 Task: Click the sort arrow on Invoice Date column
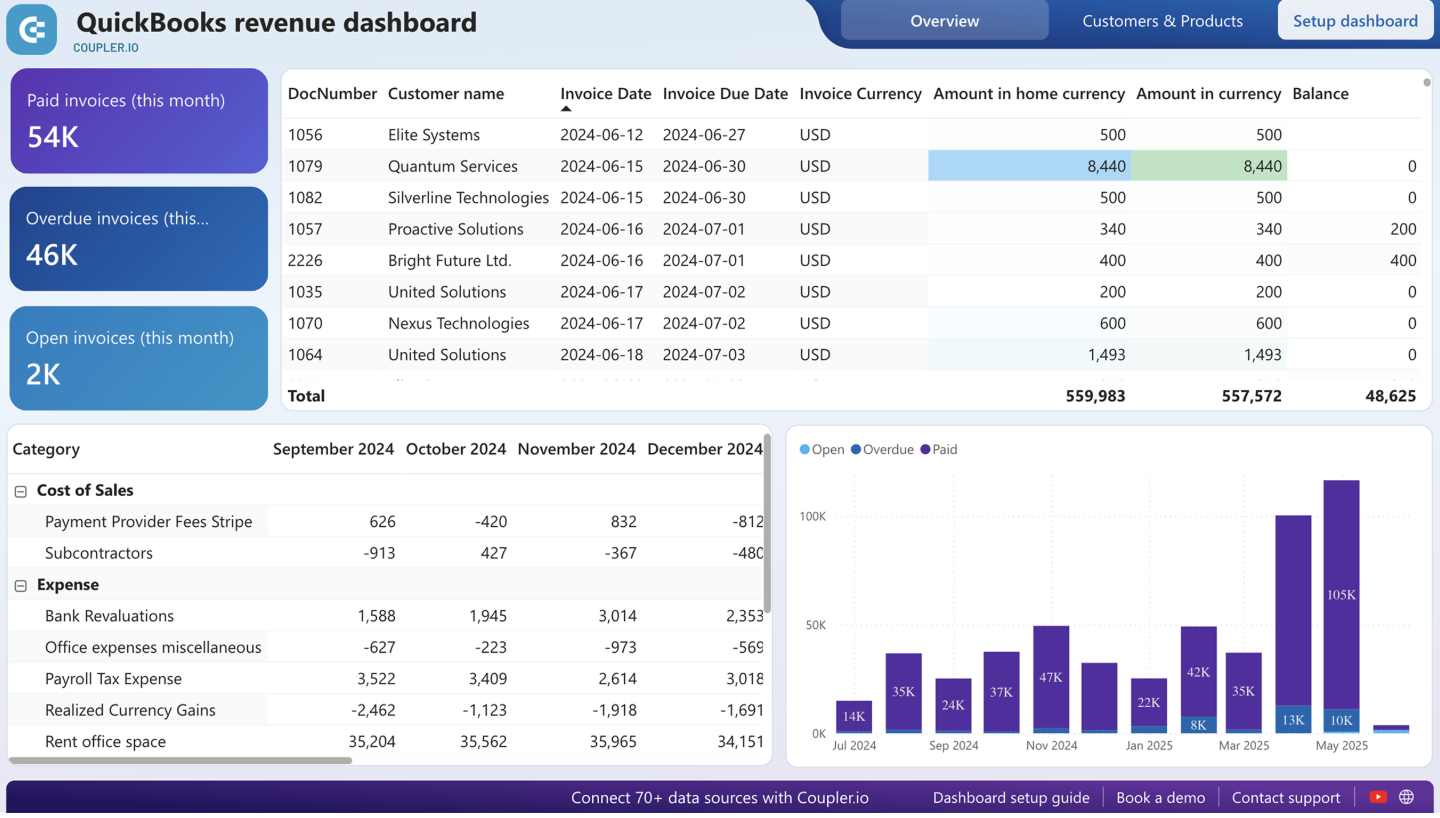tap(563, 110)
